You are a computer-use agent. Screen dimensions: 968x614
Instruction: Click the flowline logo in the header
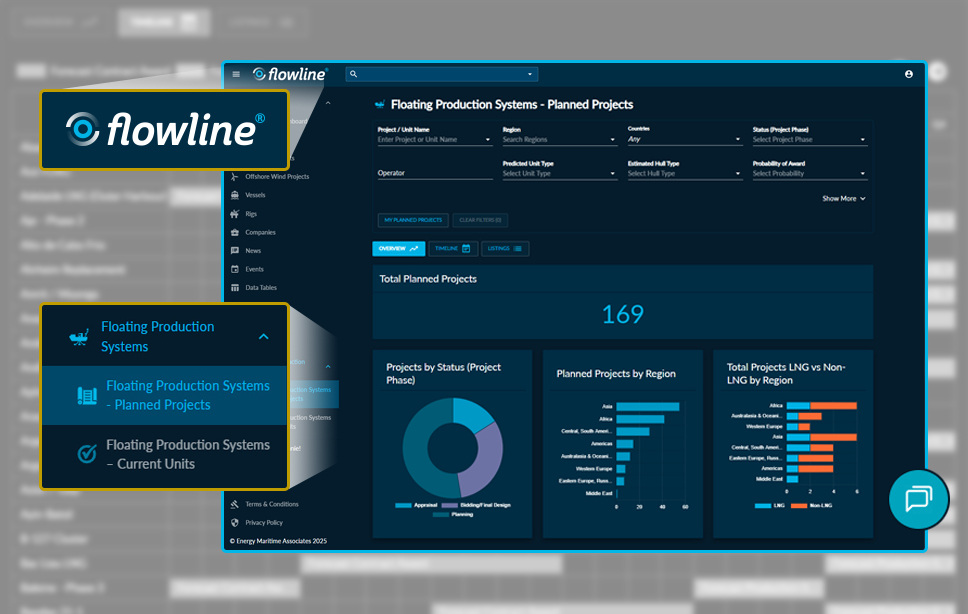coord(290,74)
